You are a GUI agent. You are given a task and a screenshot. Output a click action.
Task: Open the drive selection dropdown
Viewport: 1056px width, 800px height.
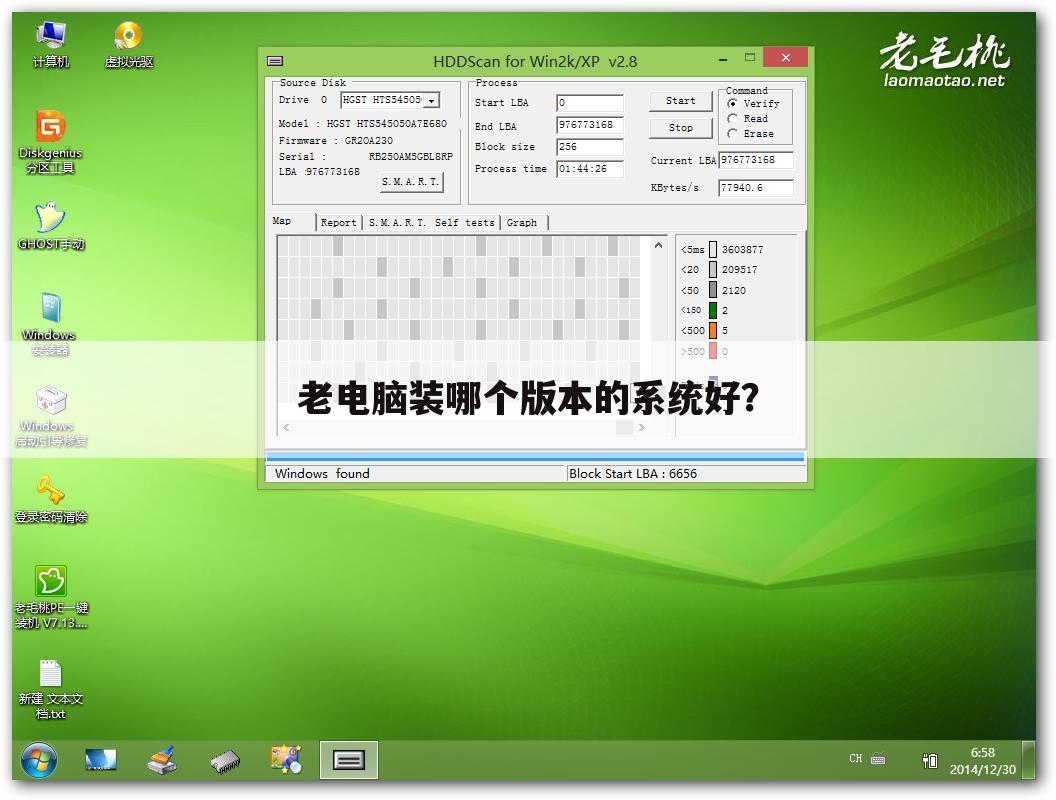pyautogui.click(x=433, y=100)
